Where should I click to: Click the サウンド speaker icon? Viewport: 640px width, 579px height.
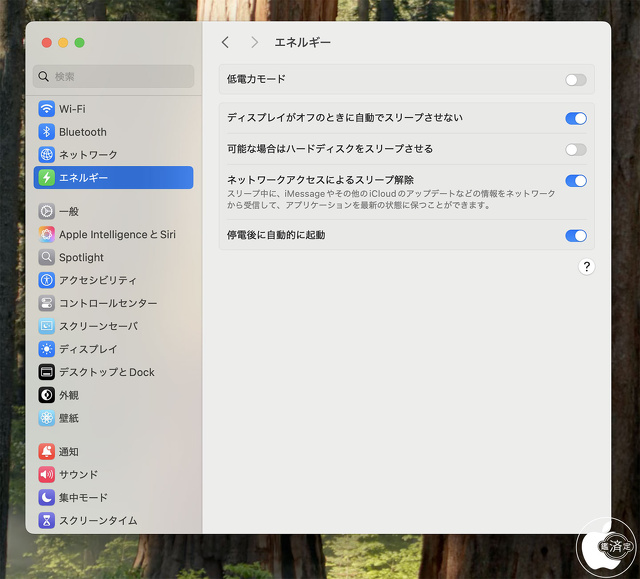coord(46,474)
